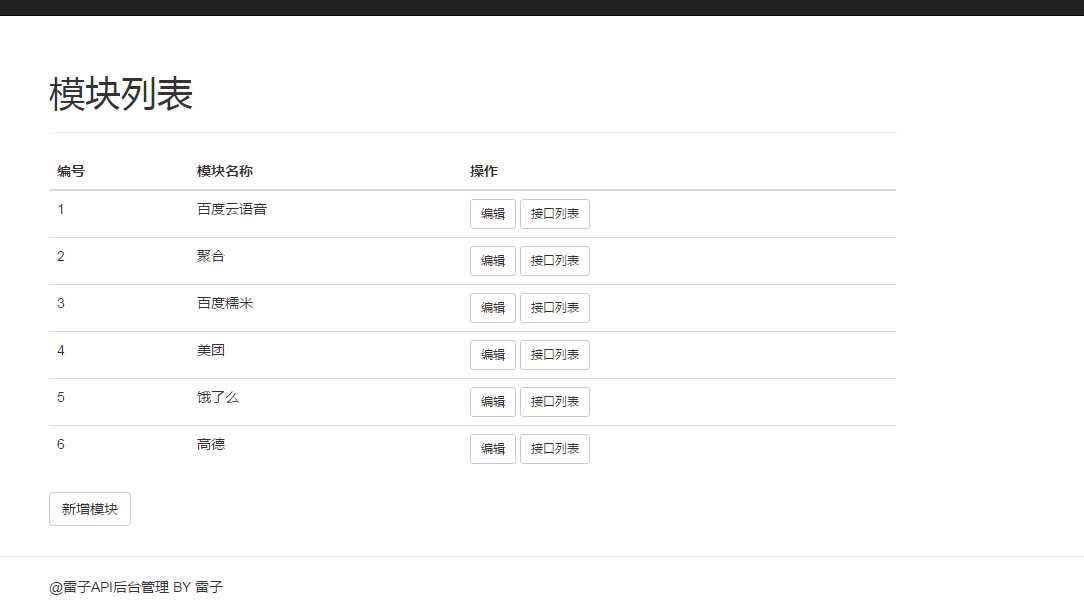Open 接口列表 for 聚合
This screenshot has height=614, width=1084.
coord(554,261)
